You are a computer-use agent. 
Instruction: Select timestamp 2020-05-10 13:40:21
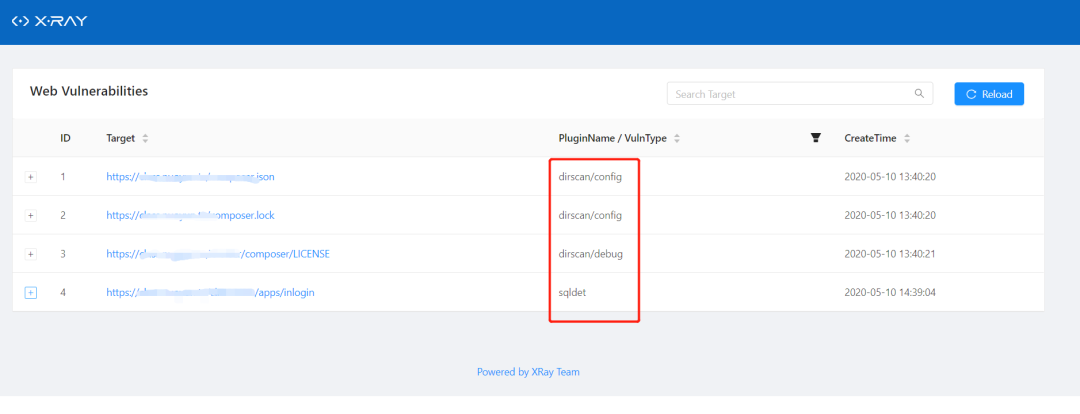coord(890,254)
